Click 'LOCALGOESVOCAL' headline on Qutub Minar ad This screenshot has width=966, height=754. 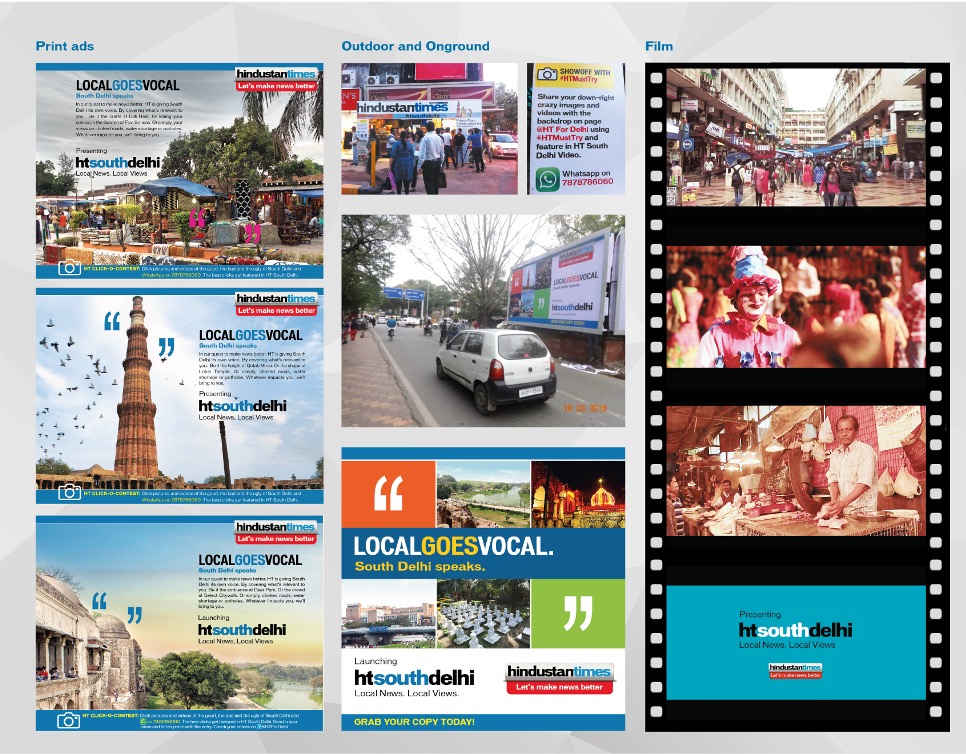(x=251, y=335)
